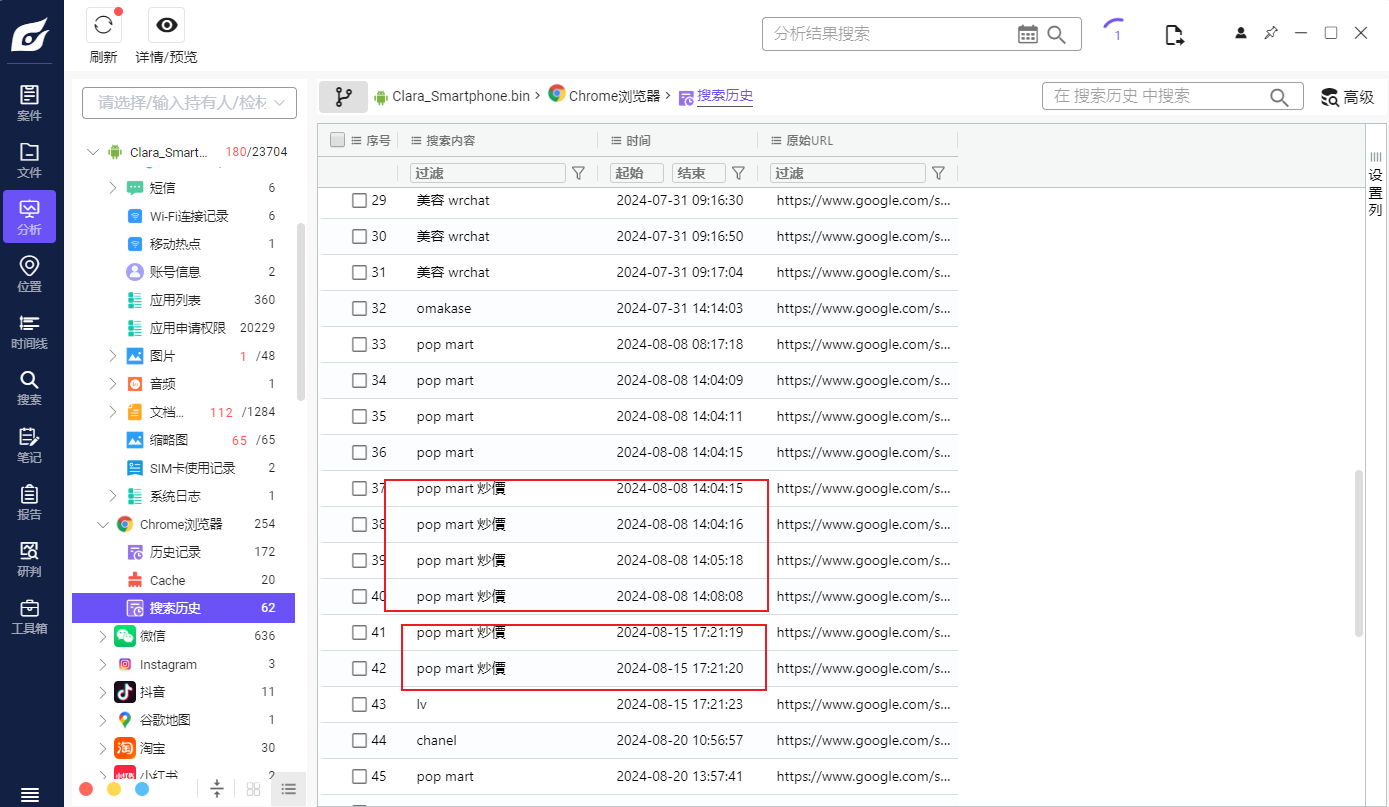The image size is (1389, 807).
Task: Expand the 音频 tree node
Action: point(112,384)
